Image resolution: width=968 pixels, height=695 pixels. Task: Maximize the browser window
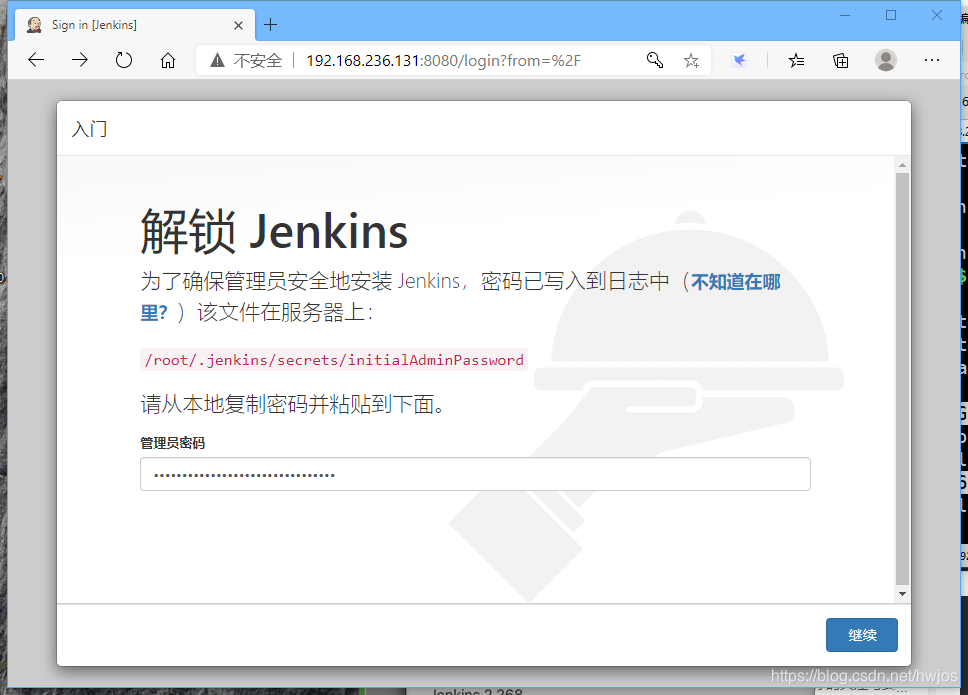pos(891,15)
